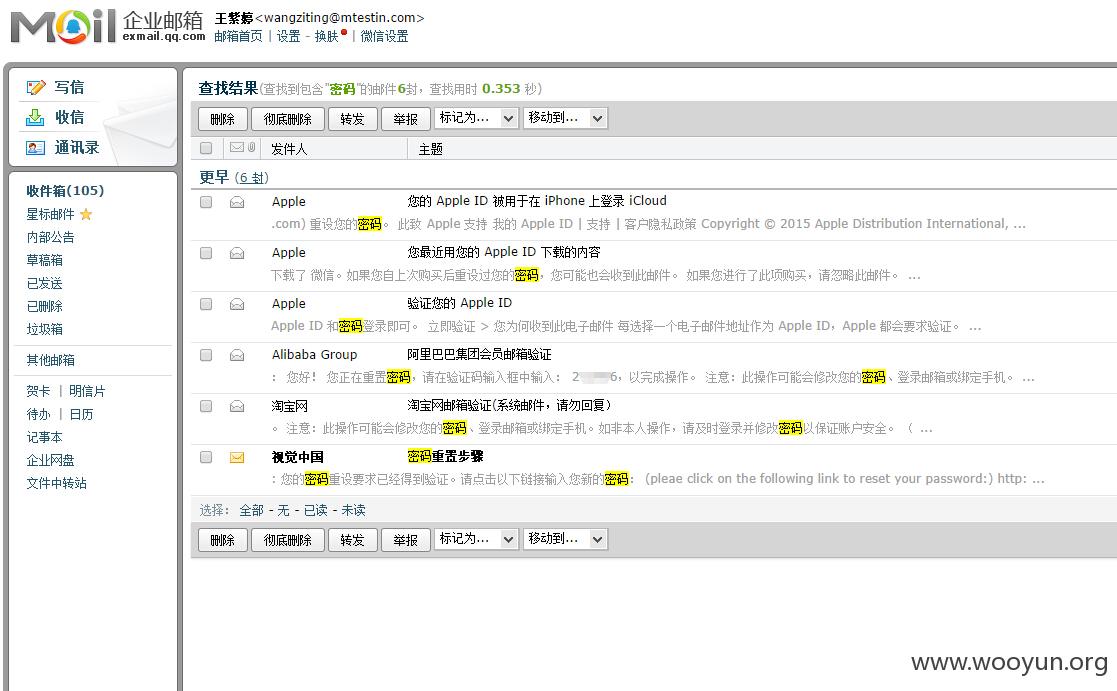
Task: Check the 验证您的 Apple ID email checkbox
Action: point(206,304)
